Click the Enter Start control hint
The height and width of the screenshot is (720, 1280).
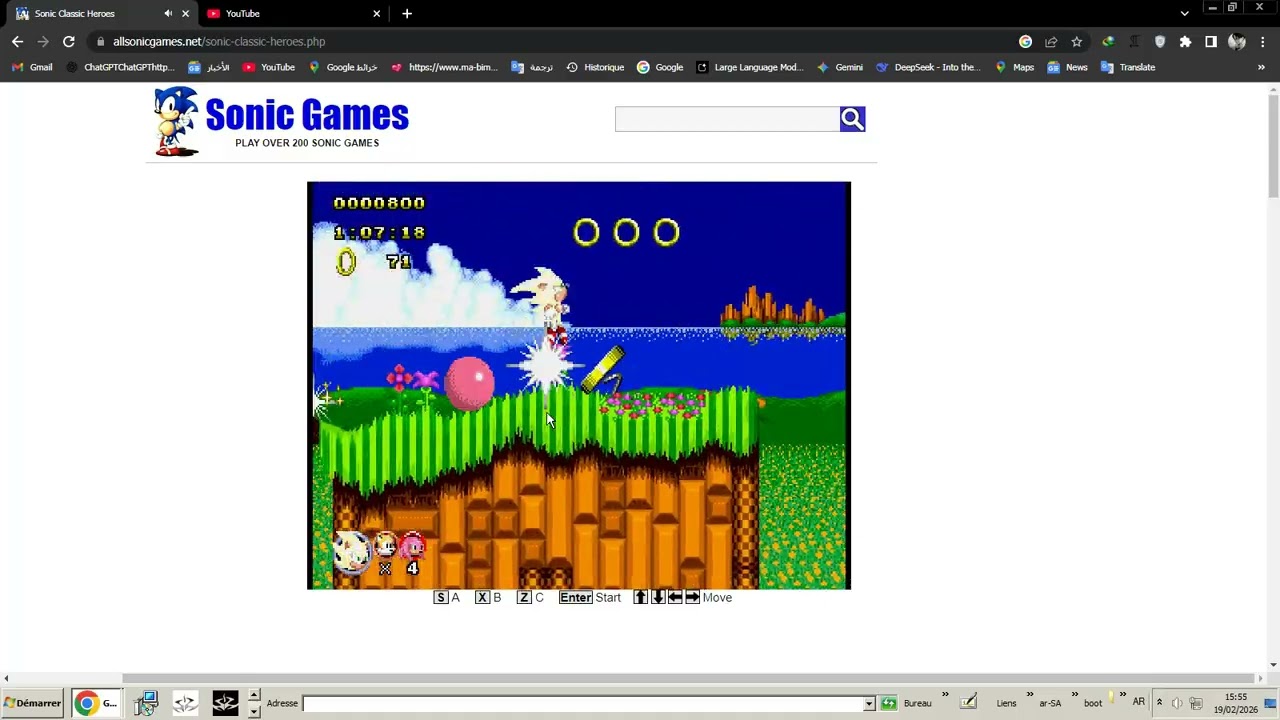point(590,597)
